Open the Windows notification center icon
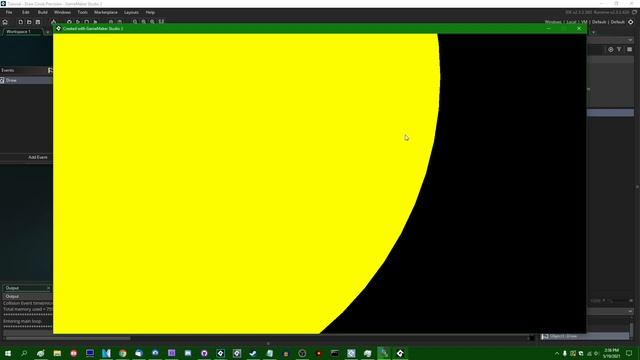Viewport: 640px width, 360px height. click(629, 353)
